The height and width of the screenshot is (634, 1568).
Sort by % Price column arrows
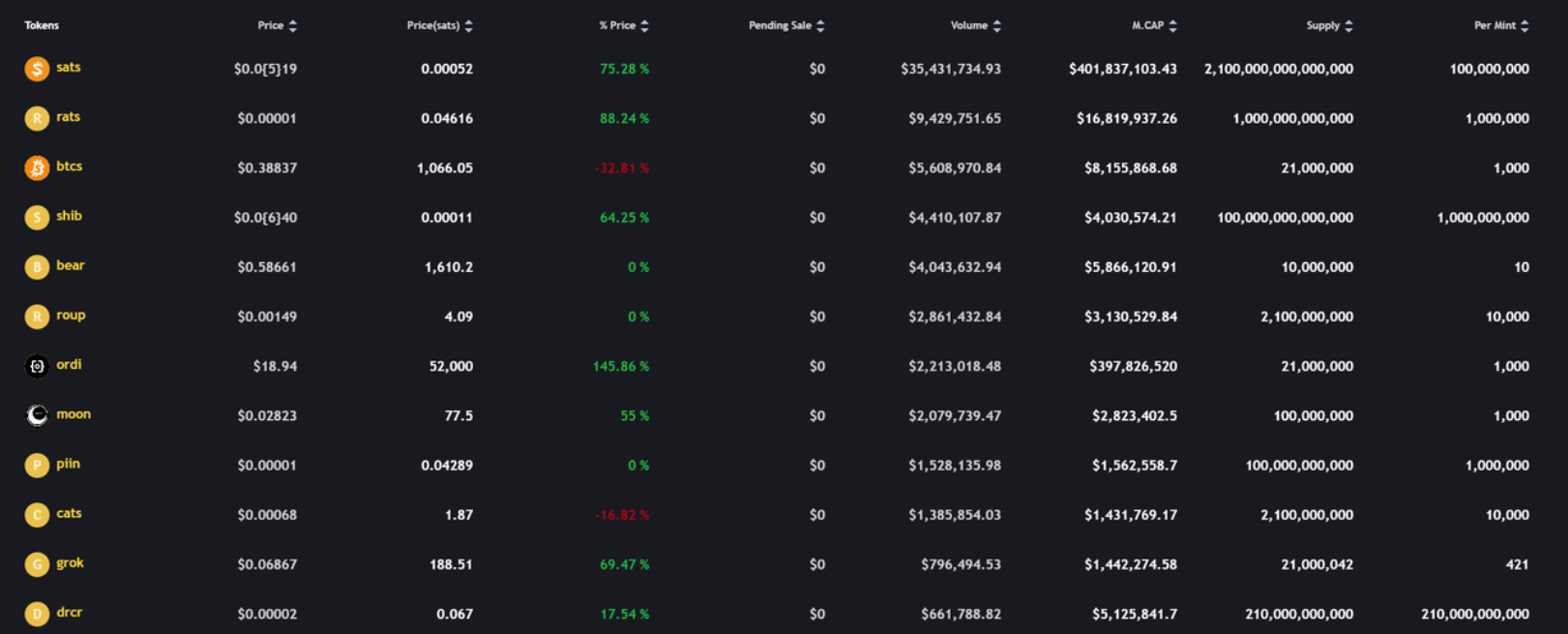[645, 26]
